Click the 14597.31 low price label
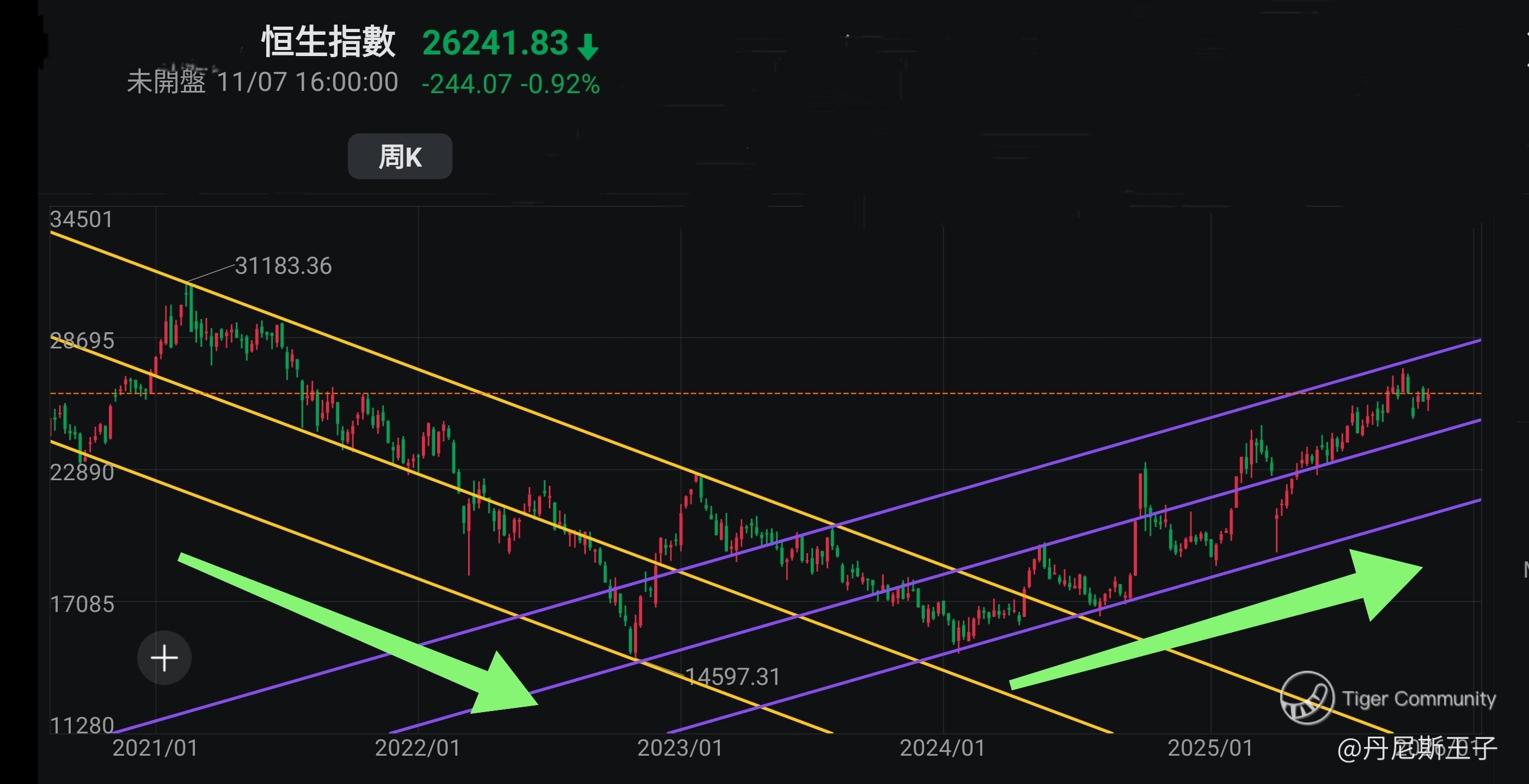1529x784 pixels. point(732,677)
